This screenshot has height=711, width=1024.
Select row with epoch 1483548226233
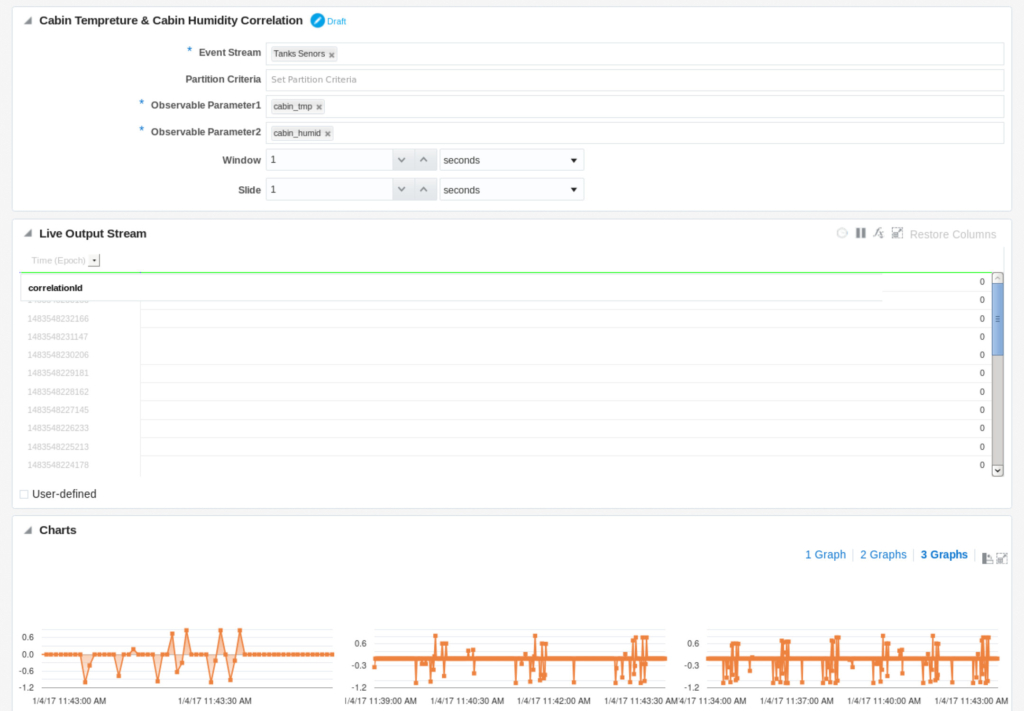point(506,428)
